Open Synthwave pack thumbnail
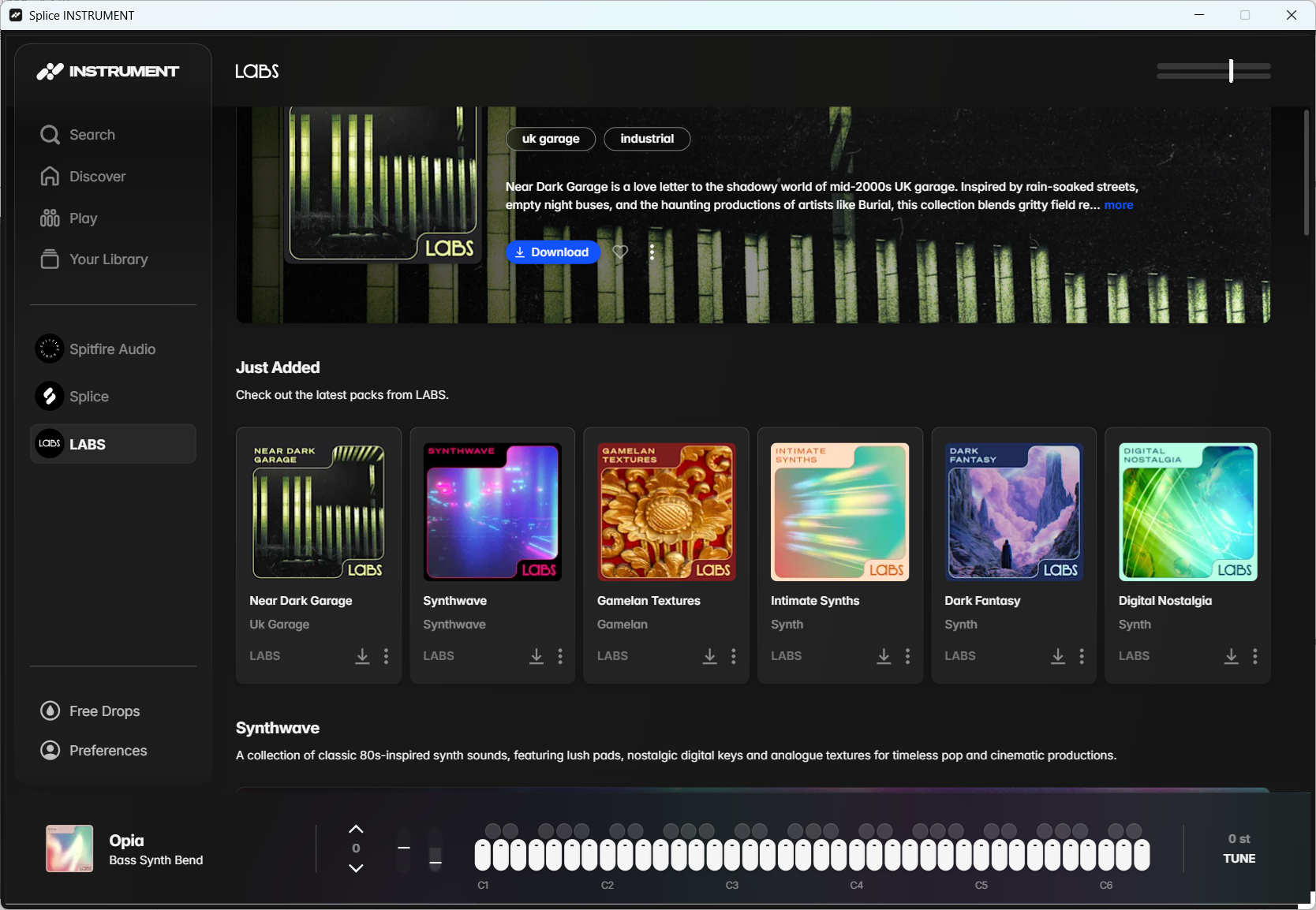 coord(492,513)
